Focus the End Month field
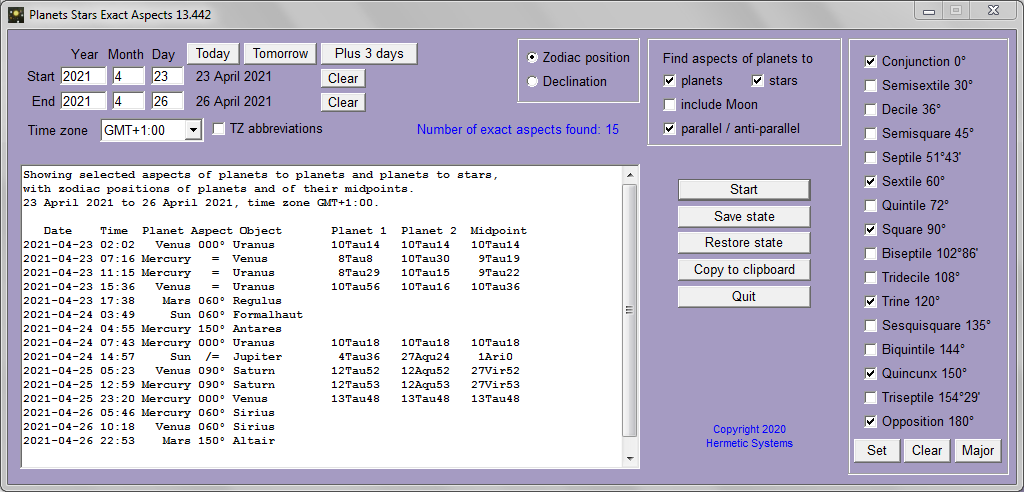Viewport: 1024px width, 492px height. (128, 101)
